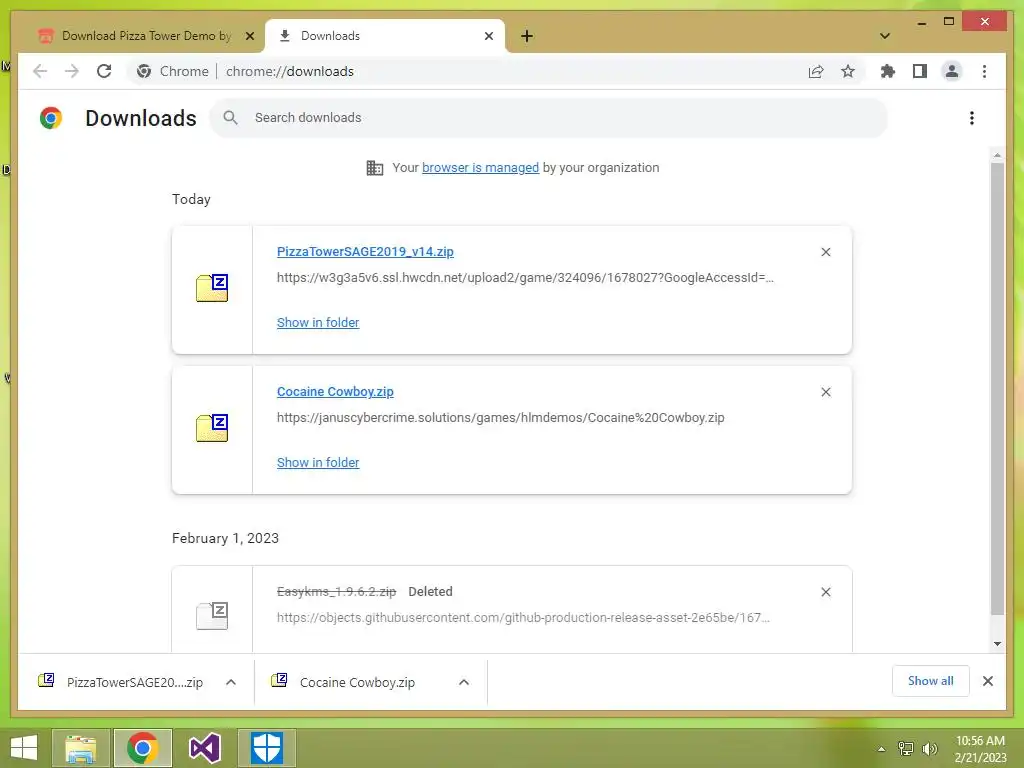Close the Download Pizza Tower Demo tab
This screenshot has width=1024, height=768.
tap(249, 36)
